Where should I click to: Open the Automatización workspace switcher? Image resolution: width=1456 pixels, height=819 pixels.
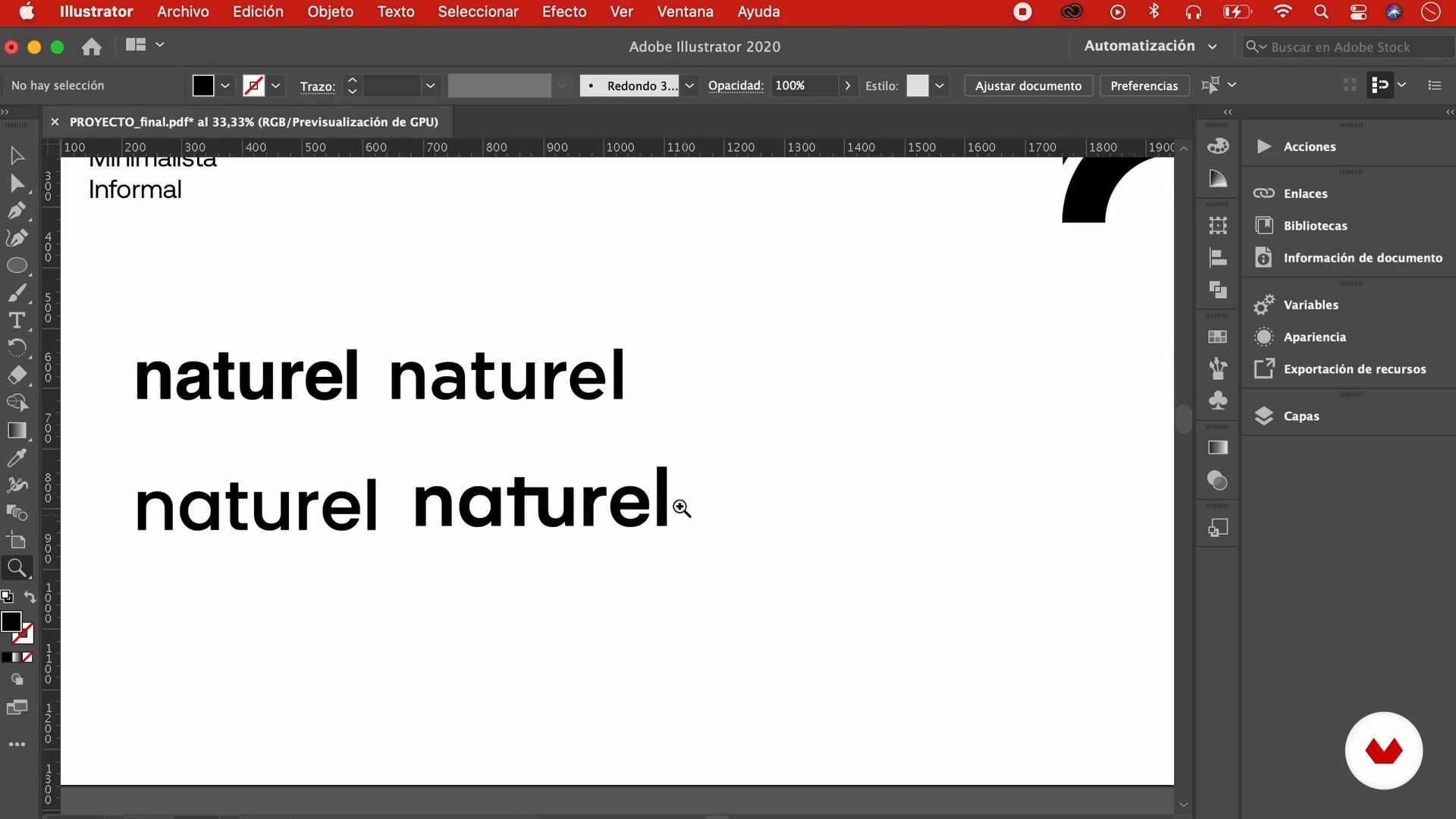click(1150, 46)
